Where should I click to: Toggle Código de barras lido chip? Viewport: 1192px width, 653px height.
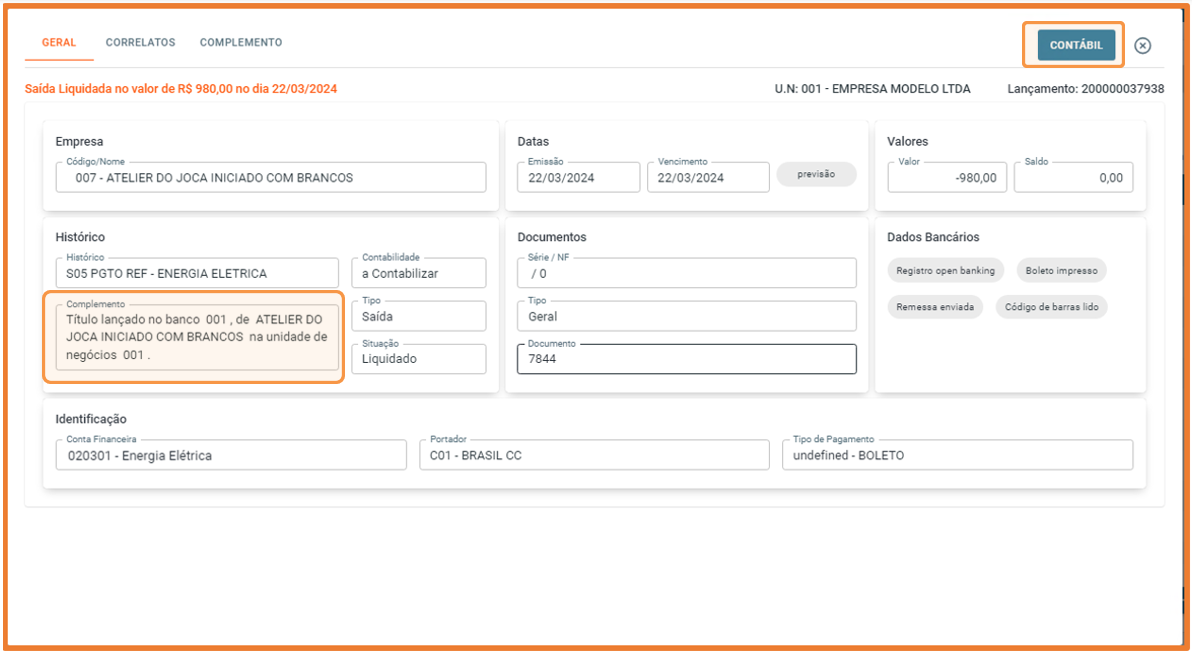[x=1051, y=307]
